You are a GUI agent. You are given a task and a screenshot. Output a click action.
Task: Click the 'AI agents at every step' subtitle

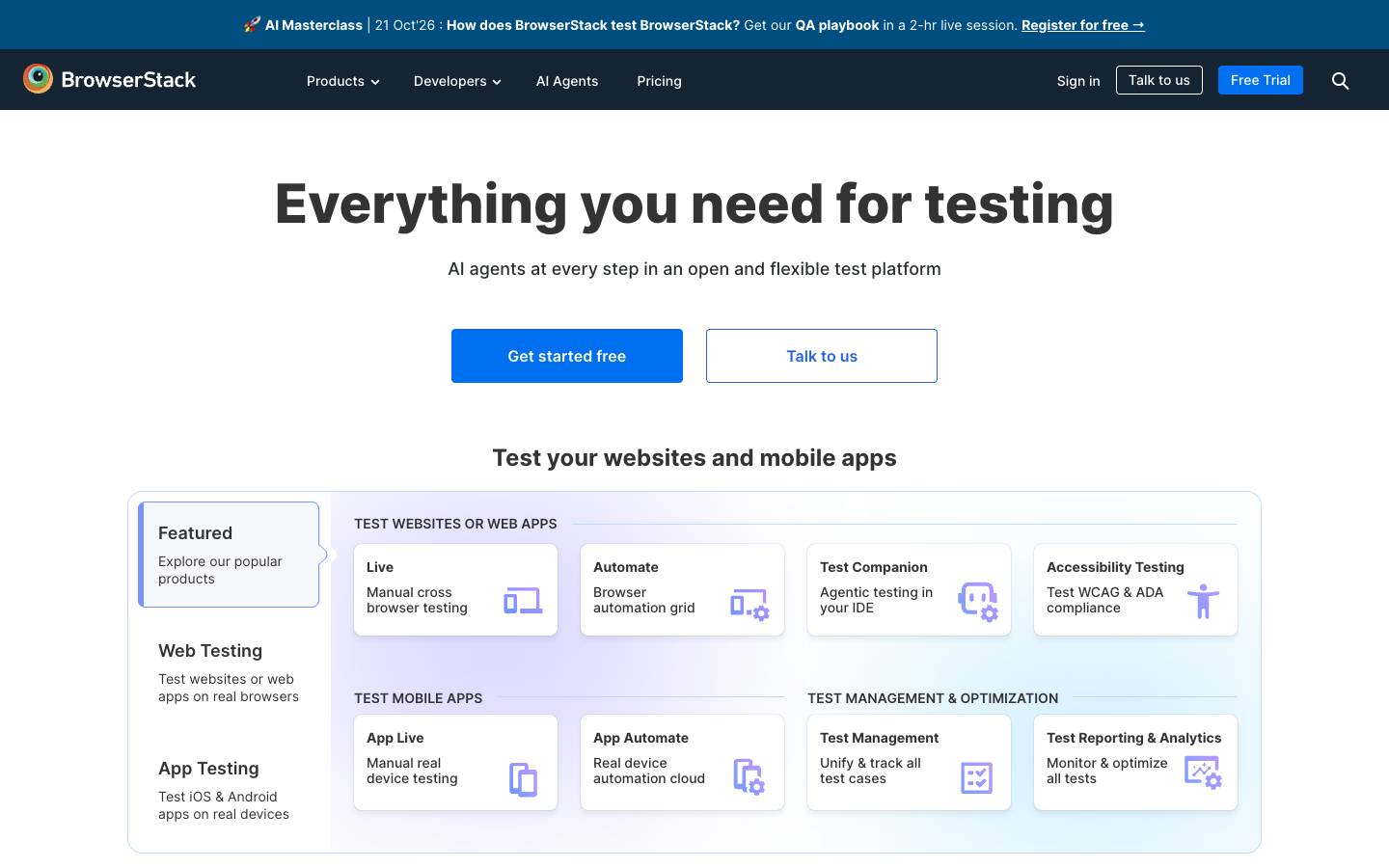[694, 269]
